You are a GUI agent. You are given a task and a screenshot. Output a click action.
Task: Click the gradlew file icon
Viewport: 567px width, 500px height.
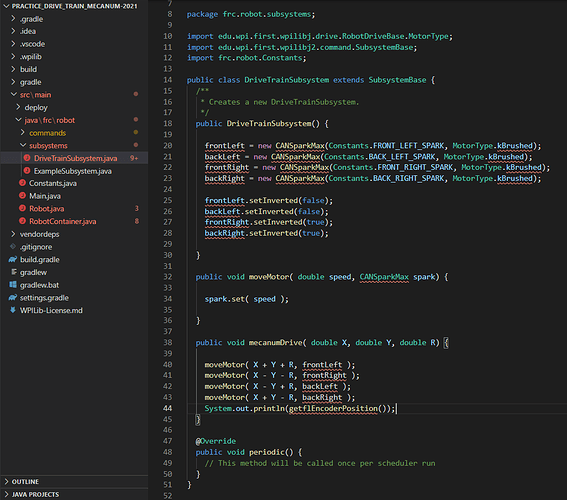pos(14,272)
